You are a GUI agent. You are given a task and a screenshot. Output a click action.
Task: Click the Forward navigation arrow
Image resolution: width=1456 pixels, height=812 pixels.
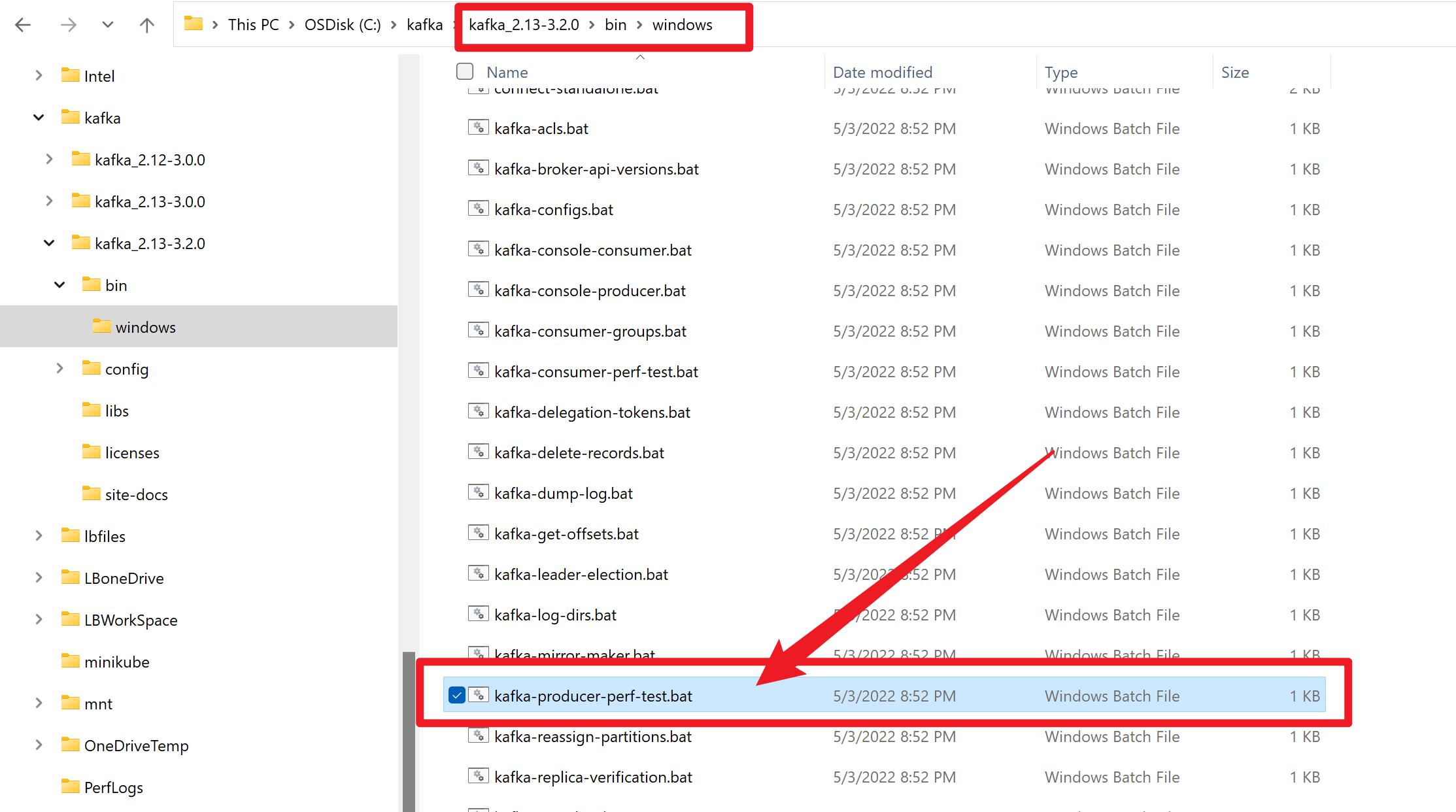[68, 25]
